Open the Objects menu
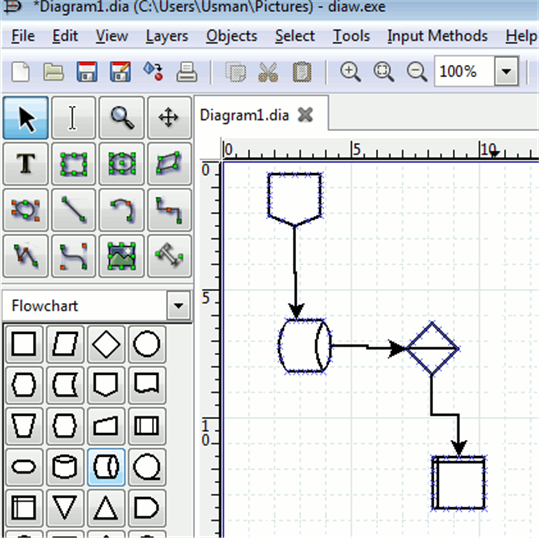Image resolution: width=539 pixels, height=538 pixels. tap(232, 37)
